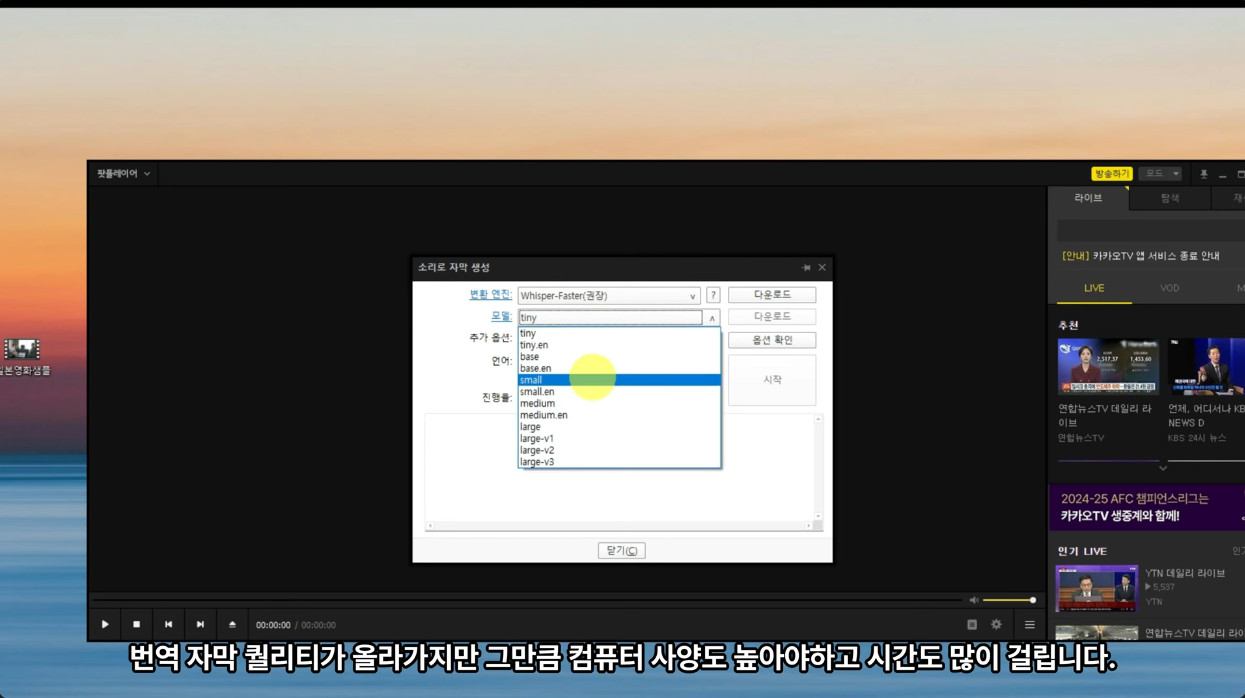Click the 변환 엔진 link label
1245x698 pixels.
pyautogui.click(x=491, y=295)
